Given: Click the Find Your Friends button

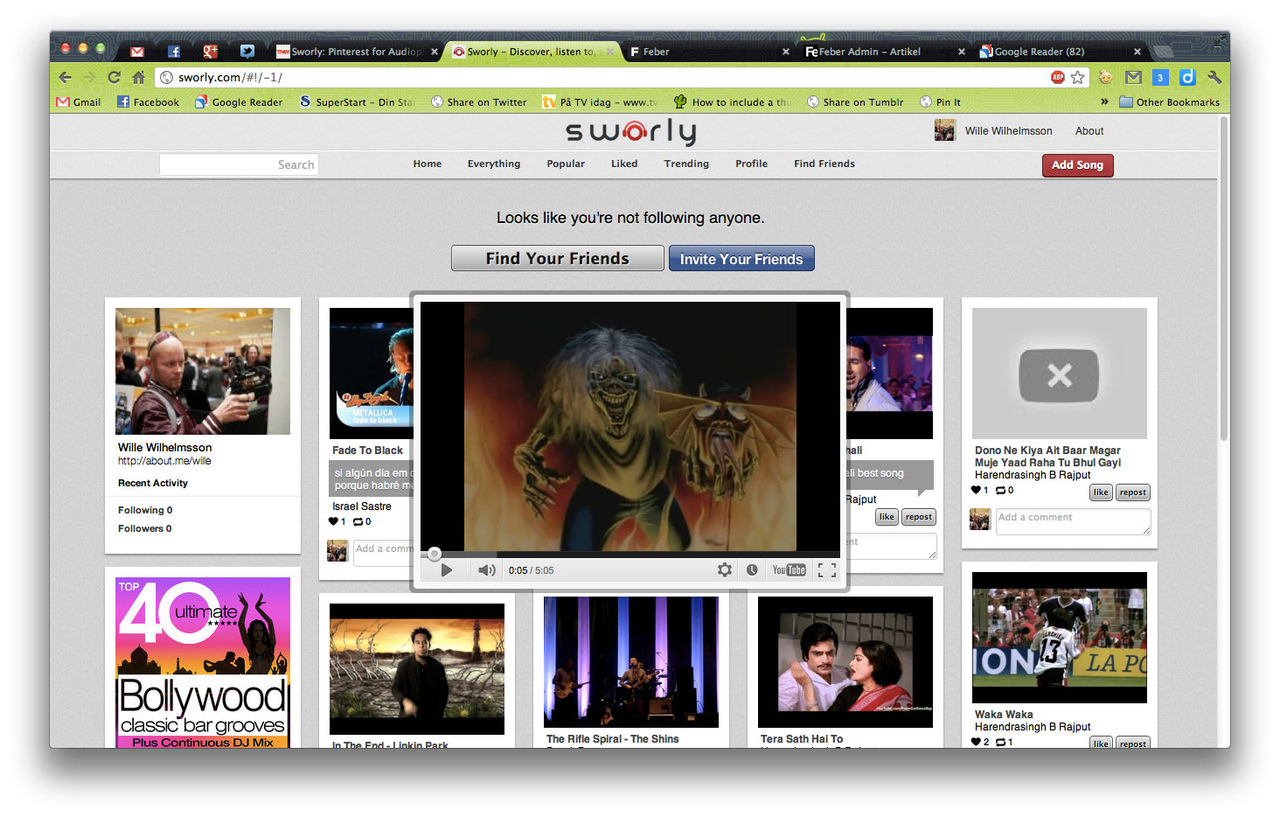Looking at the screenshot, I should (557, 258).
